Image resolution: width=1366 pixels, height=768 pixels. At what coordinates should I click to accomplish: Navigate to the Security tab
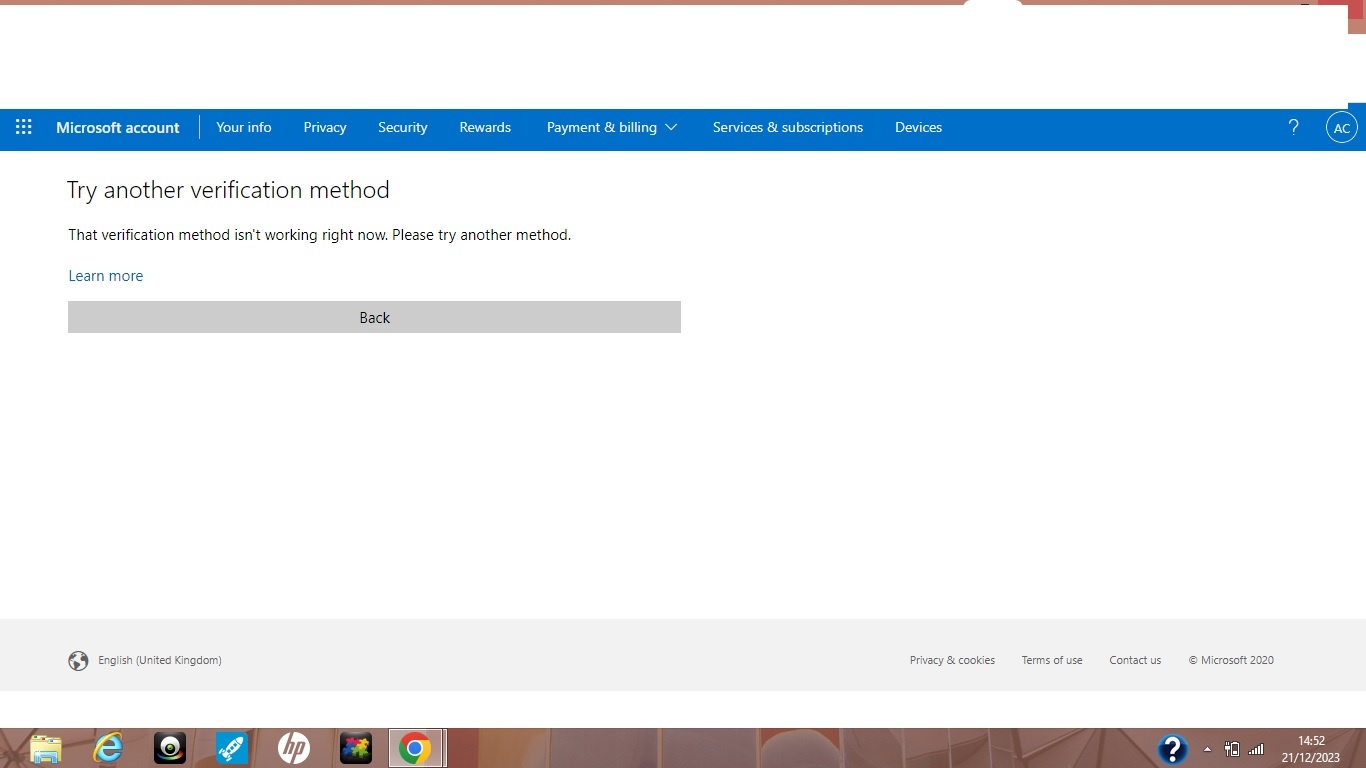point(403,127)
